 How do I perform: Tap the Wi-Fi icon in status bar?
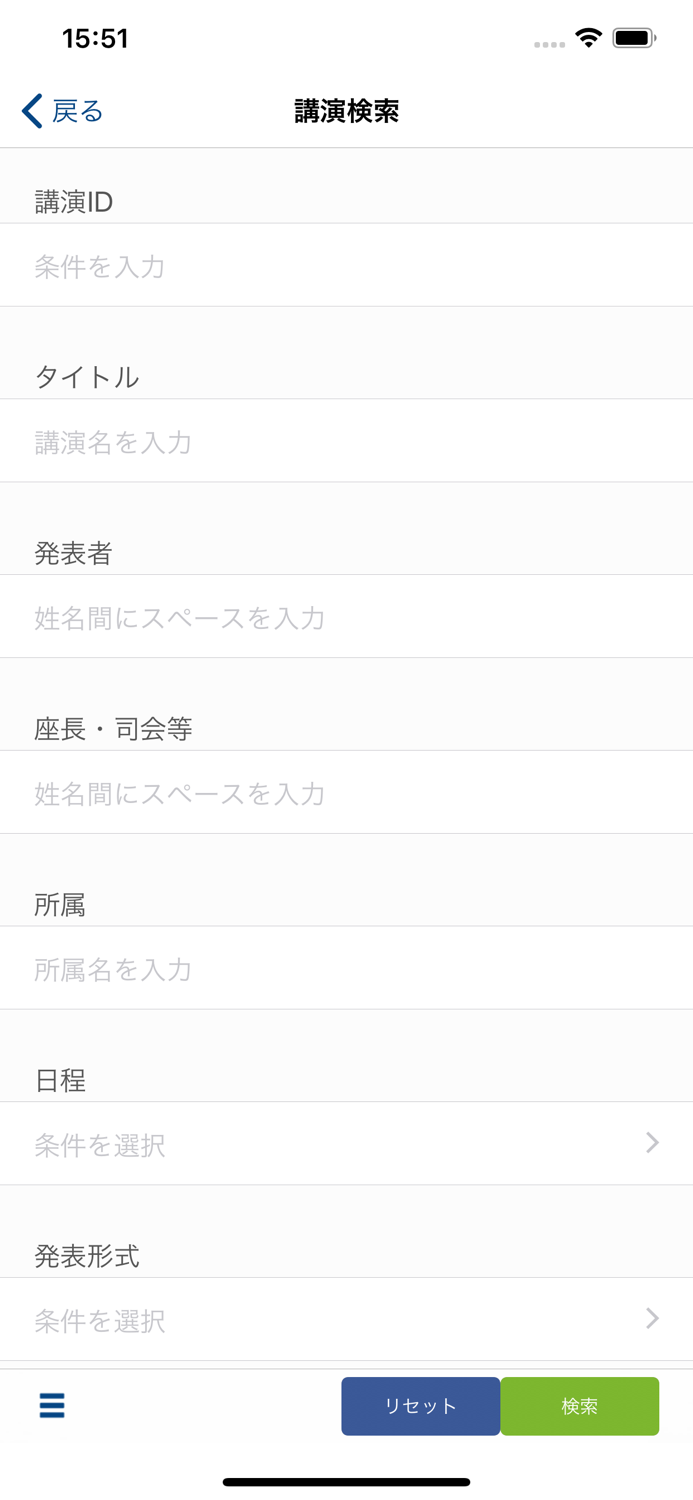click(588, 37)
